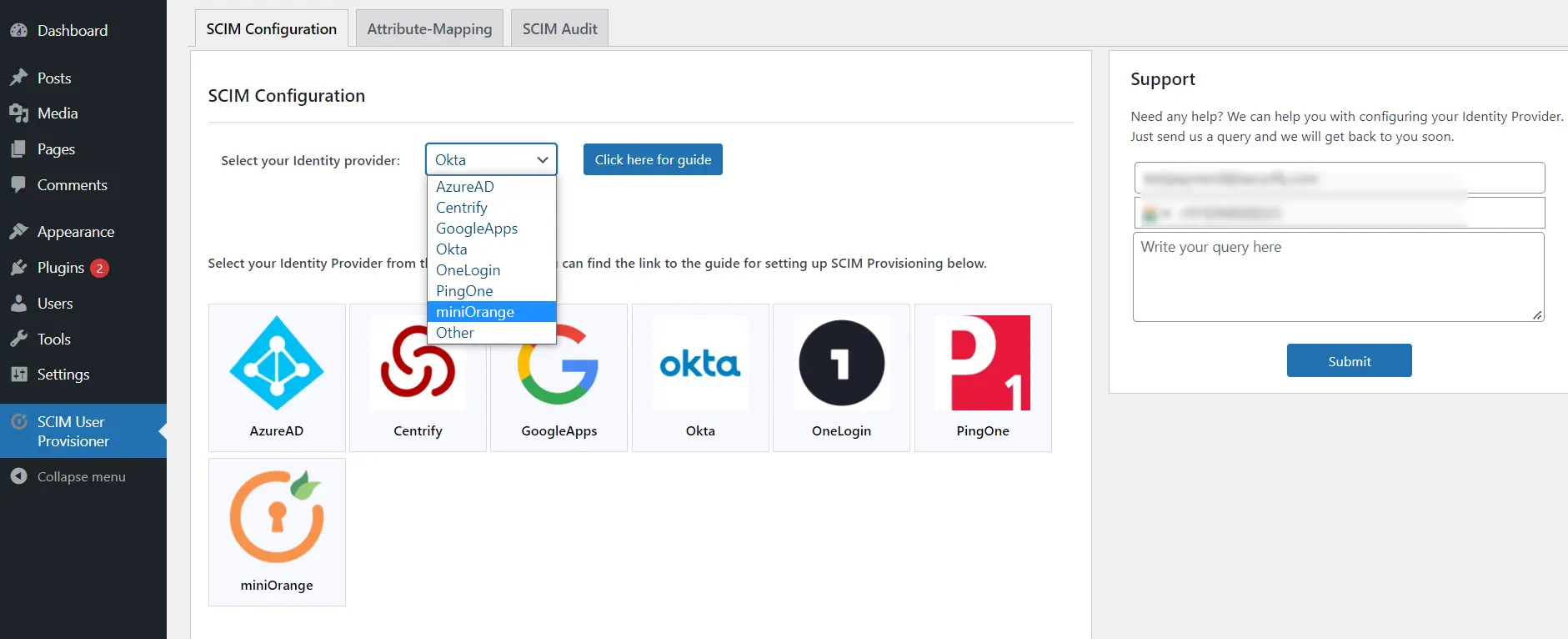Click the Posts pin icon
The width and height of the screenshot is (1568, 639).
click(19, 78)
